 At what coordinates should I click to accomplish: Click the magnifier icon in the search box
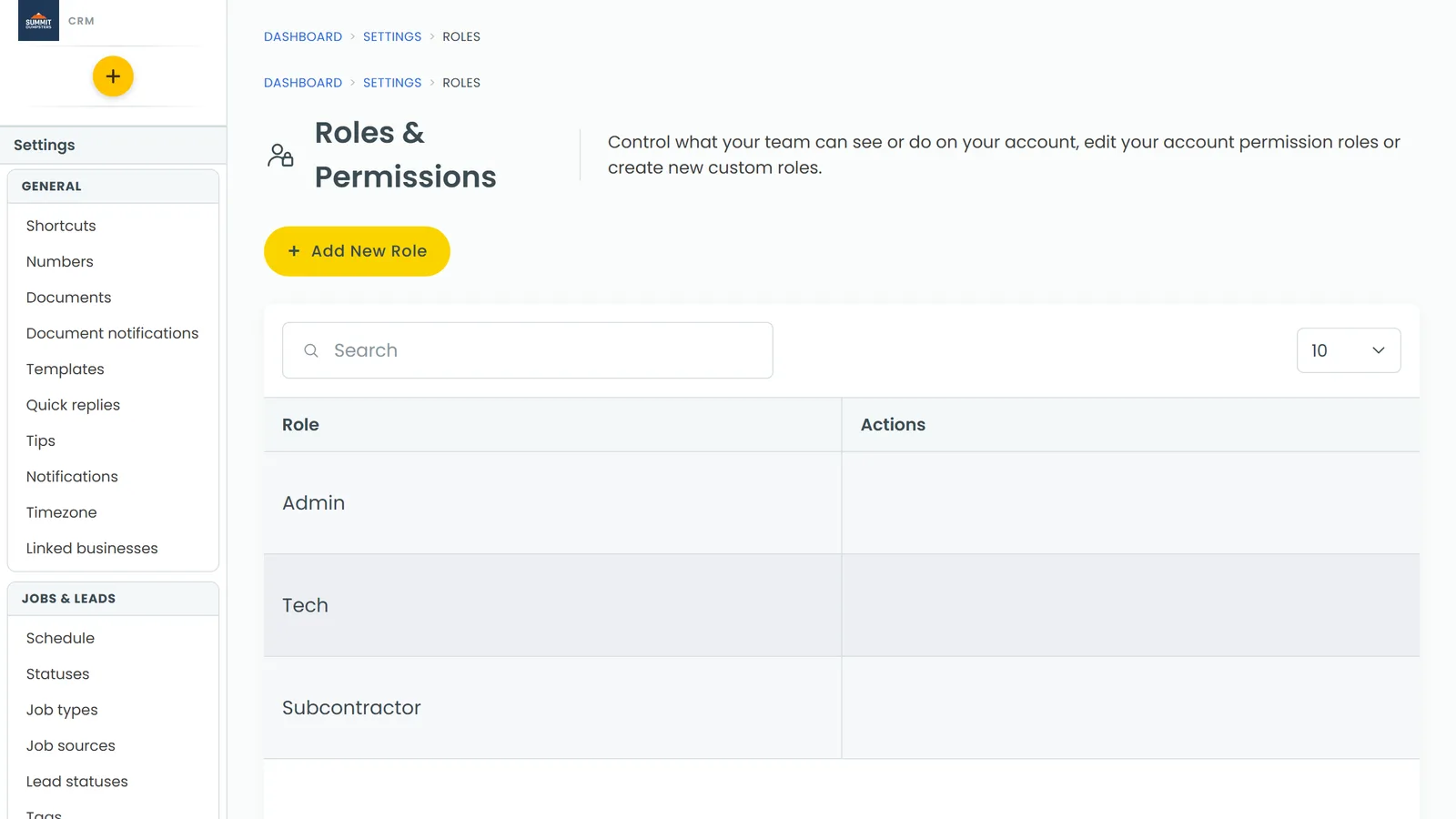pyautogui.click(x=311, y=350)
